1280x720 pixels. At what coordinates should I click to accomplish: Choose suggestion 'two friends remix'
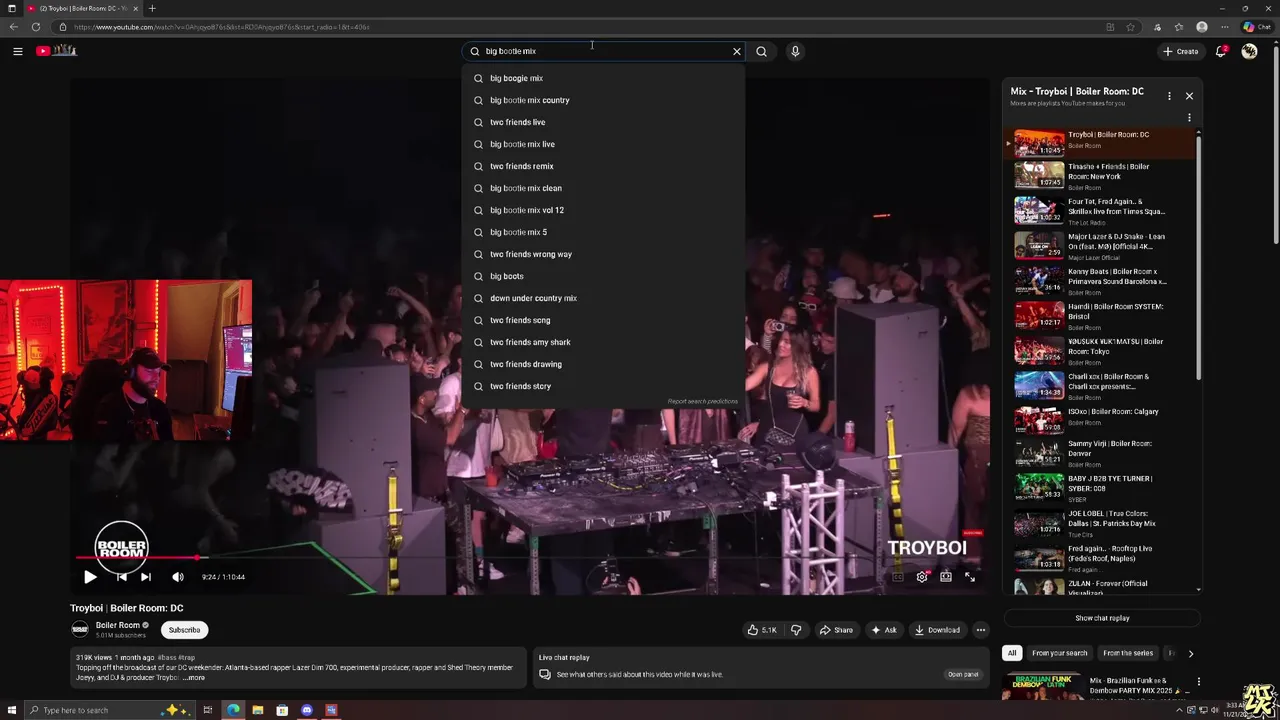coord(603,166)
